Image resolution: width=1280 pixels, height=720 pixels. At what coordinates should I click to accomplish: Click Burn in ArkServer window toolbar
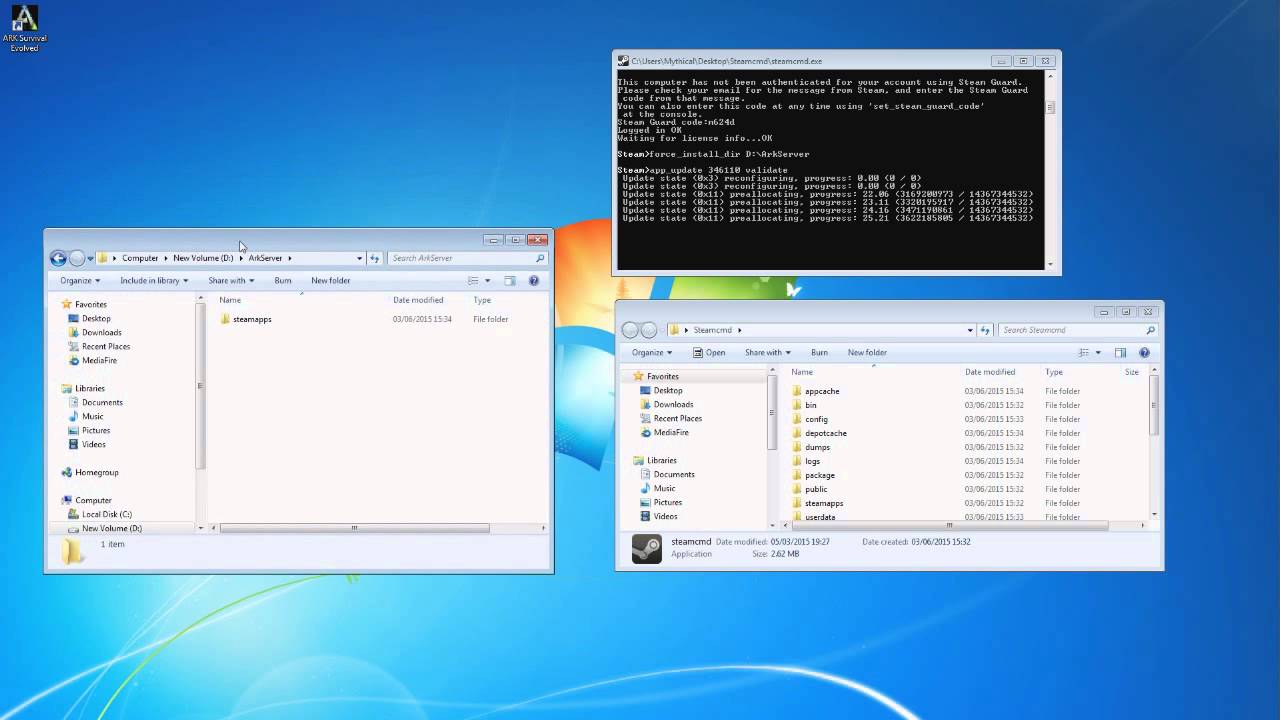tap(283, 281)
